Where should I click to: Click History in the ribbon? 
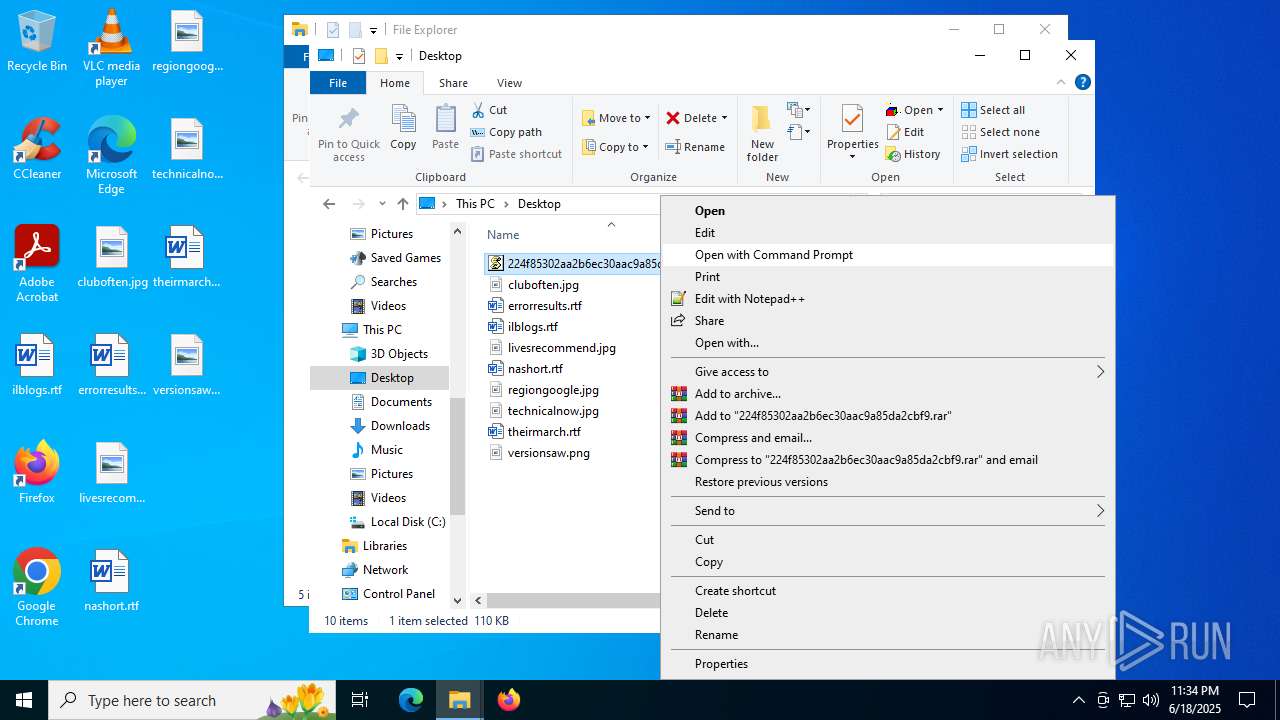[x=913, y=154]
